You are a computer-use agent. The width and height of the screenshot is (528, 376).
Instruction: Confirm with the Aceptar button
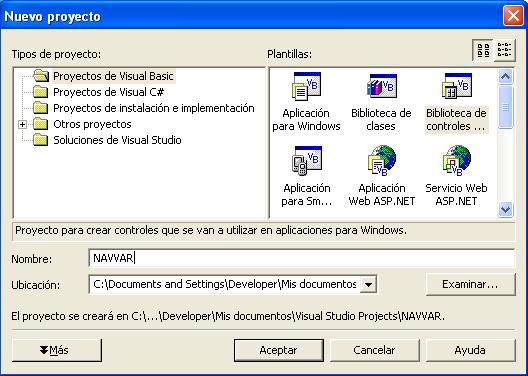(279, 350)
